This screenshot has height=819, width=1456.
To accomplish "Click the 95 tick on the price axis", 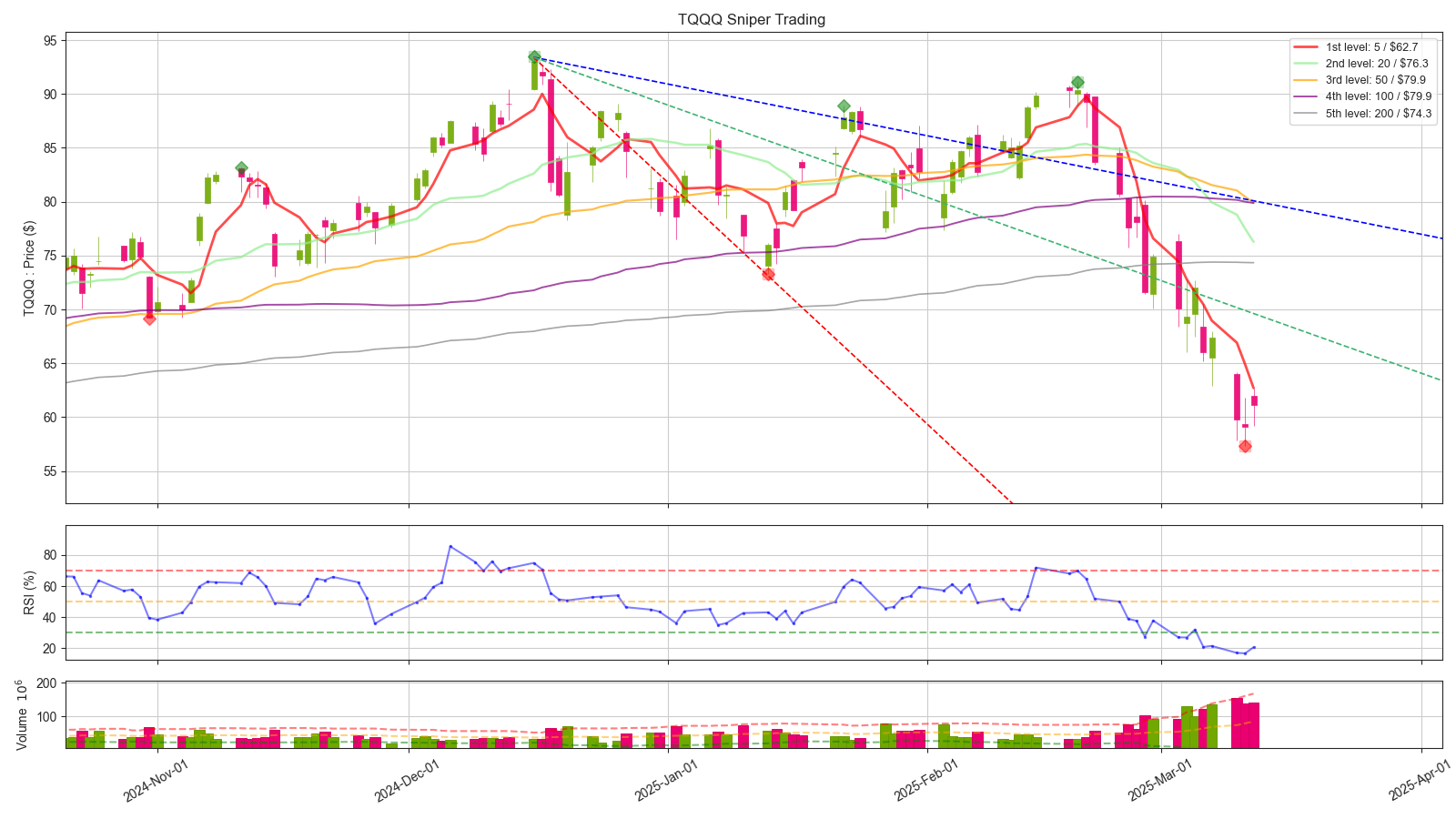I will click(49, 40).
